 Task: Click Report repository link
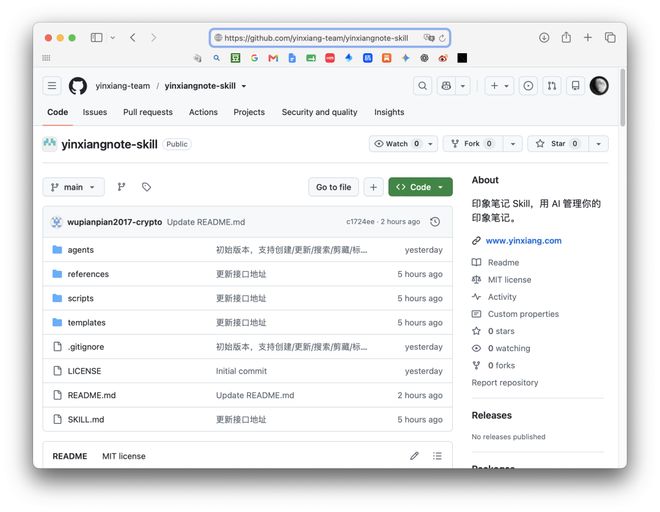(x=505, y=382)
